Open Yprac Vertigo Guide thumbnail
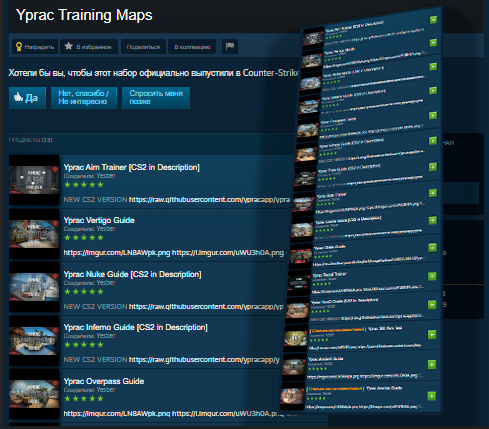The width and height of the screenshot is (489, 429). (34, 234)
